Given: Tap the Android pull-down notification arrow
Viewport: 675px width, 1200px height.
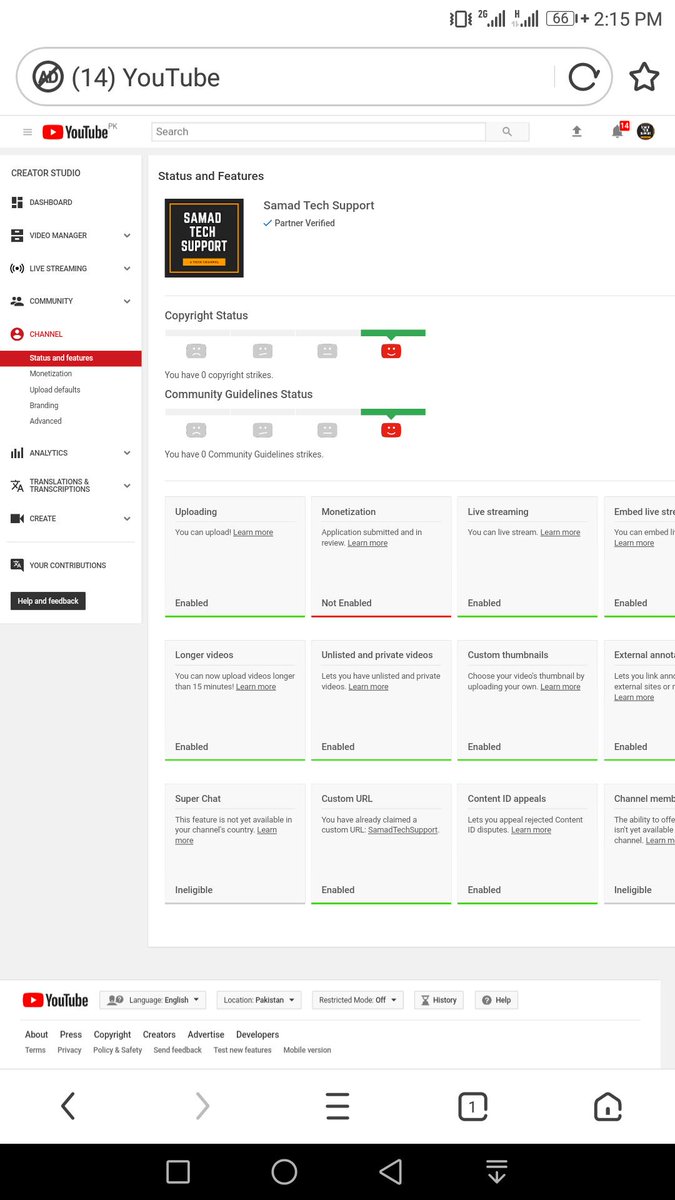Looking at the screenshot, I should click(497, 1172).
